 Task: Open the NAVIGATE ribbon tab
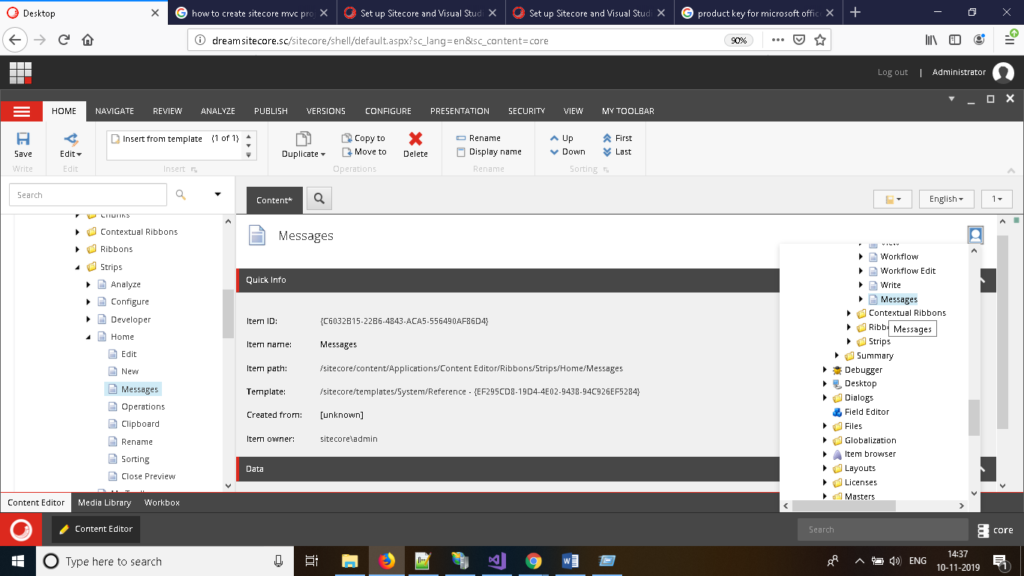pos(114,111)
